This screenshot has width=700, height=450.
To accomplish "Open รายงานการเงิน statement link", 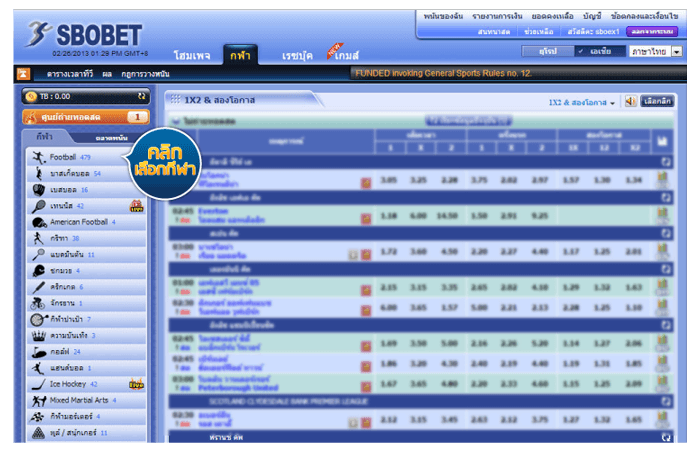I will (497, 16).
